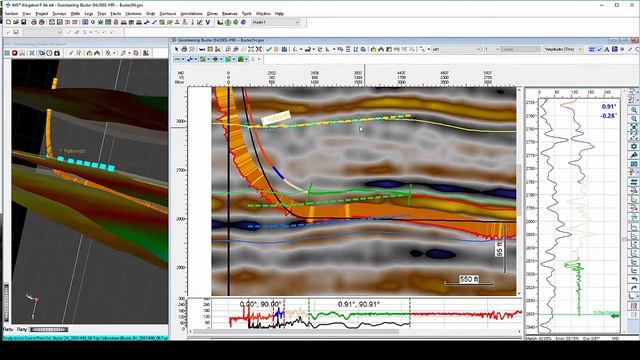Select the pointer arrow tool in Geosteering toolbar
This screenshot has width=640, height=360.
(x=177, y=49)
